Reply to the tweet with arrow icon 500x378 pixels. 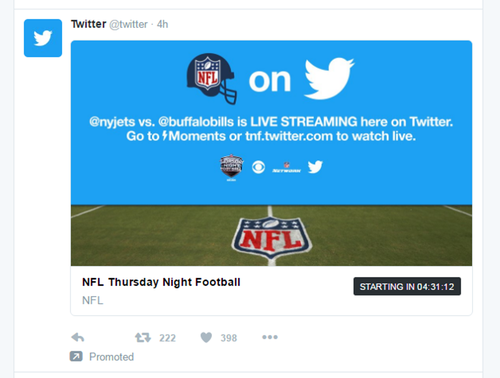[x=78, y=338]
